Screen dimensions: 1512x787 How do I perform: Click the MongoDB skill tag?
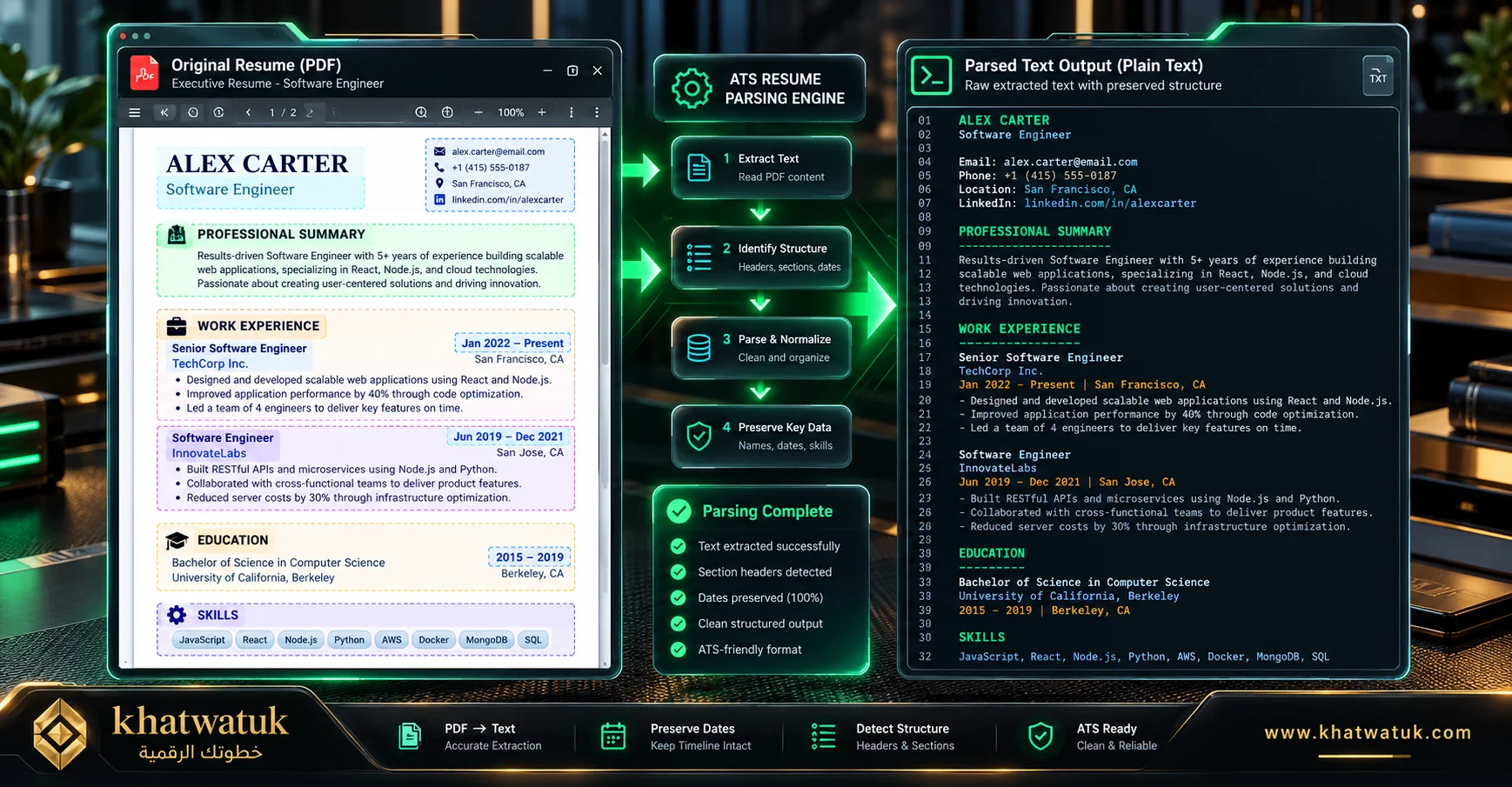click(x=486, y=640)
